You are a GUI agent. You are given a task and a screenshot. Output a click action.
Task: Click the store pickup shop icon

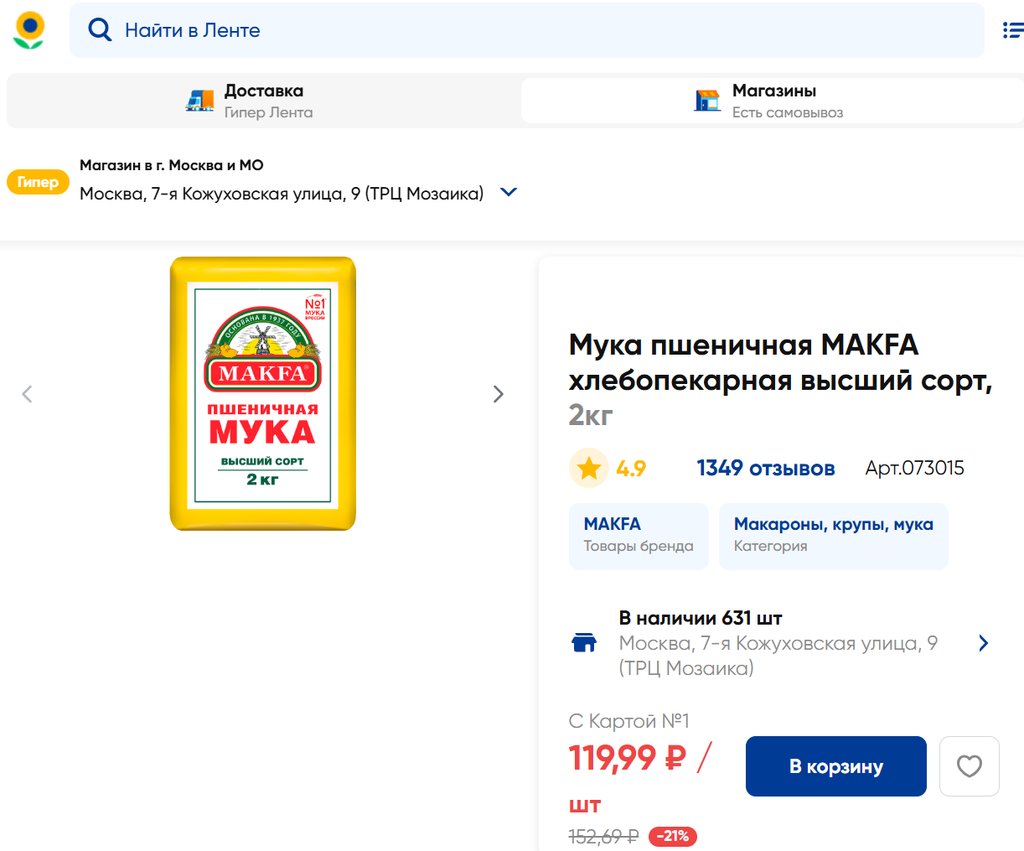pyautogui.click(x=708, y=100)
